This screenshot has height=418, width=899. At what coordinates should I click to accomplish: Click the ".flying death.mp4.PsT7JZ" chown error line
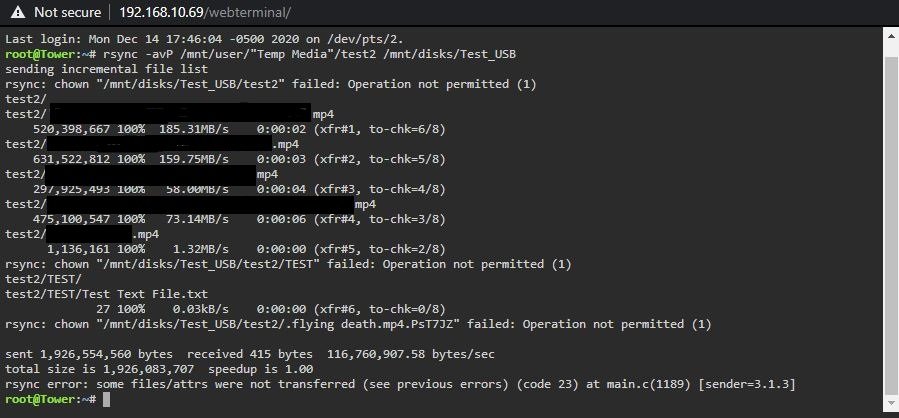[x=358, y=325]
